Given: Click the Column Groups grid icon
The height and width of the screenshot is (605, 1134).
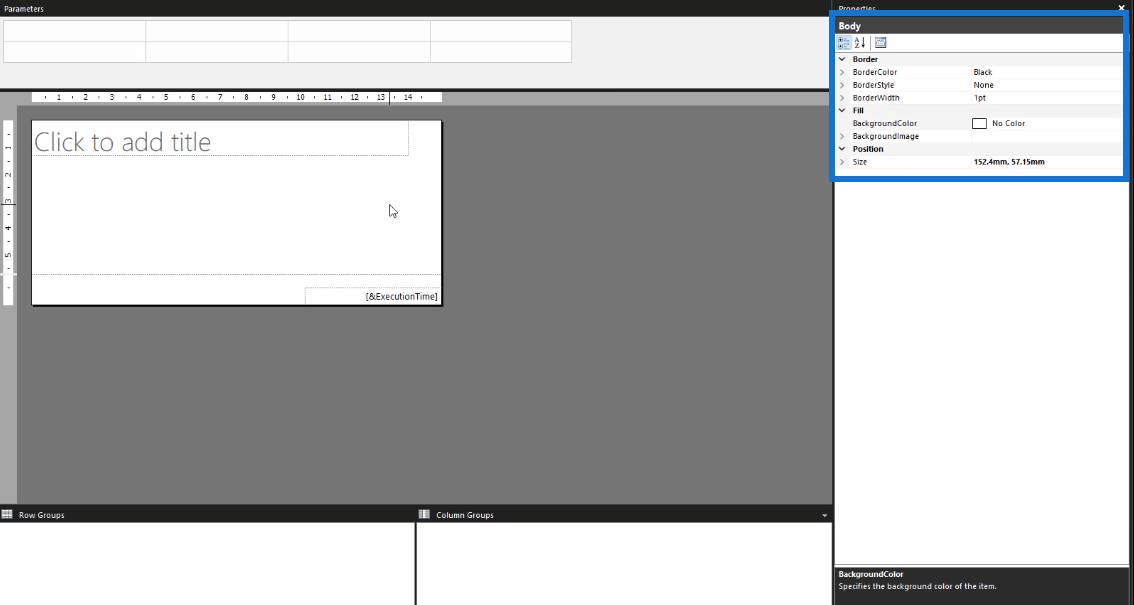Looking at the screenshot, I should (x=425, y=515).
